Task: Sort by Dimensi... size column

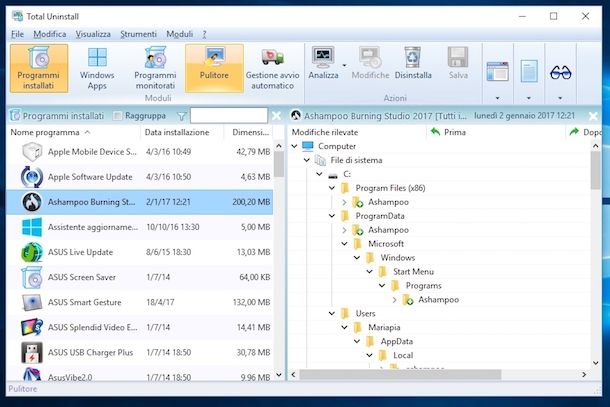Action: coord(249,133)
